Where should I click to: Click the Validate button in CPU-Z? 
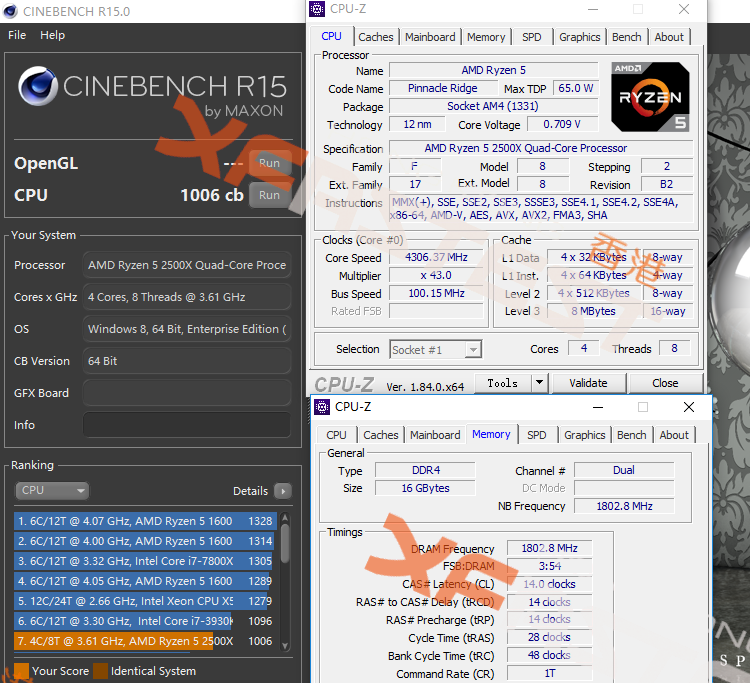(589, 383)
